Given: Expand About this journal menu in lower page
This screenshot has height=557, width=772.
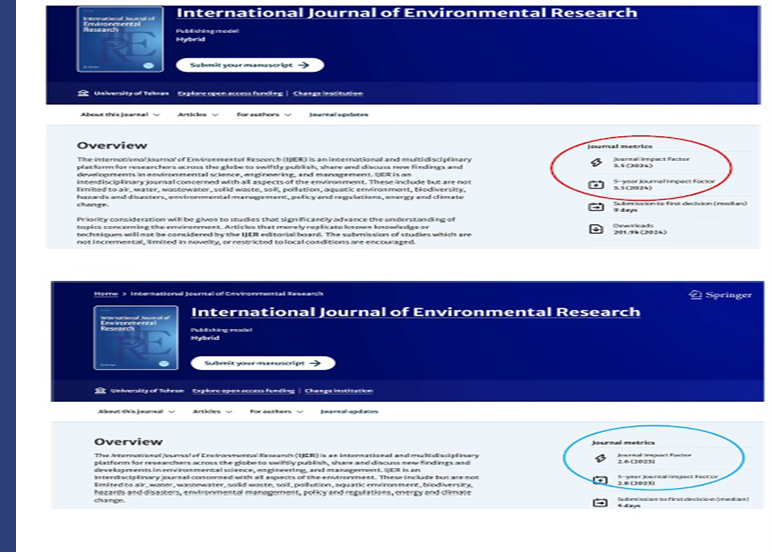Looking at the screenshot, I should click(x=136, y=412).
